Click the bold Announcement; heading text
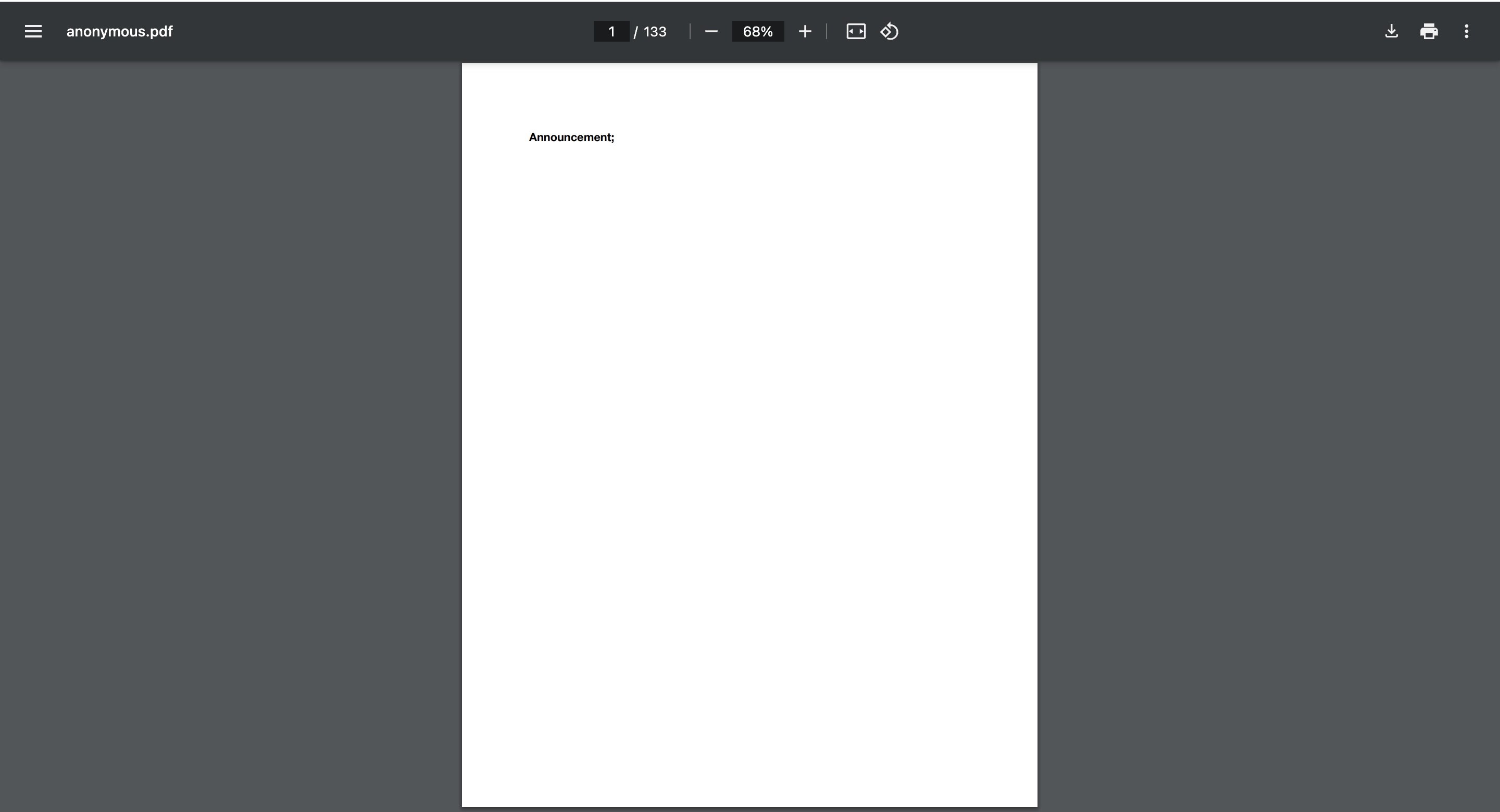The width and height of the screenshot is (1500, 812). [571, 137]
